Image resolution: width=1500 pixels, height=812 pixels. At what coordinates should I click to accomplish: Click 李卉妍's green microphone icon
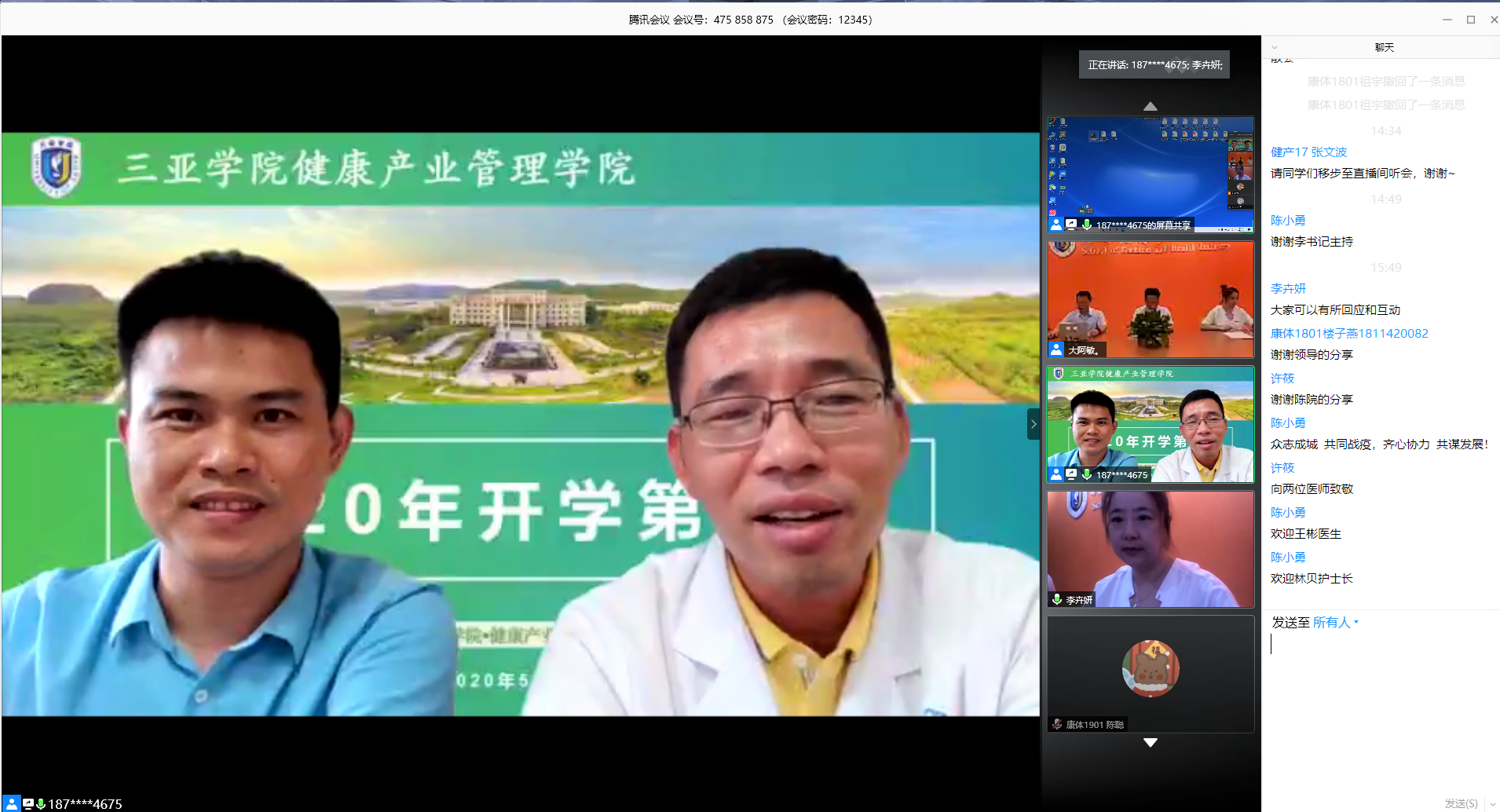click(x=1057, y=599)
